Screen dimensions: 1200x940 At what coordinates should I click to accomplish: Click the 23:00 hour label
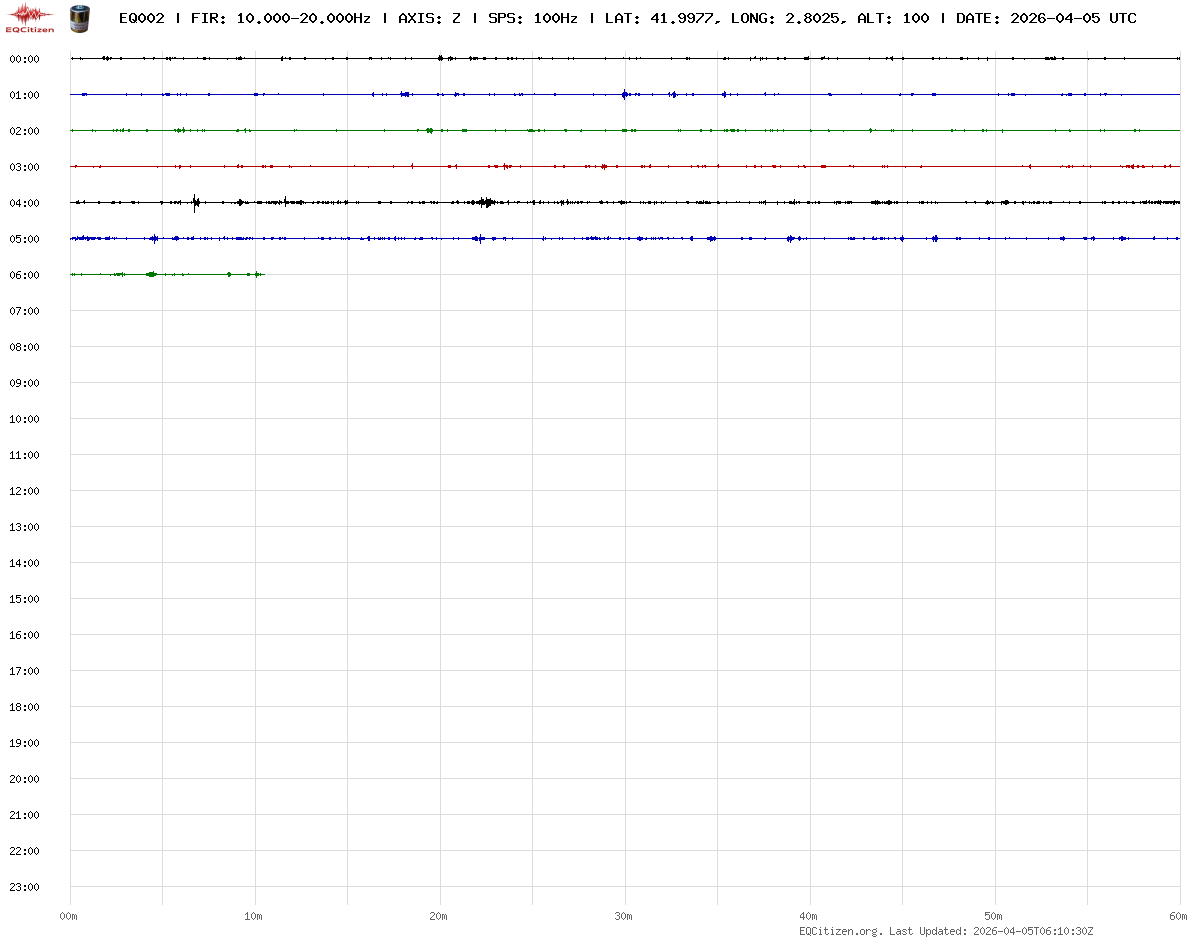(x=24, y=887)
